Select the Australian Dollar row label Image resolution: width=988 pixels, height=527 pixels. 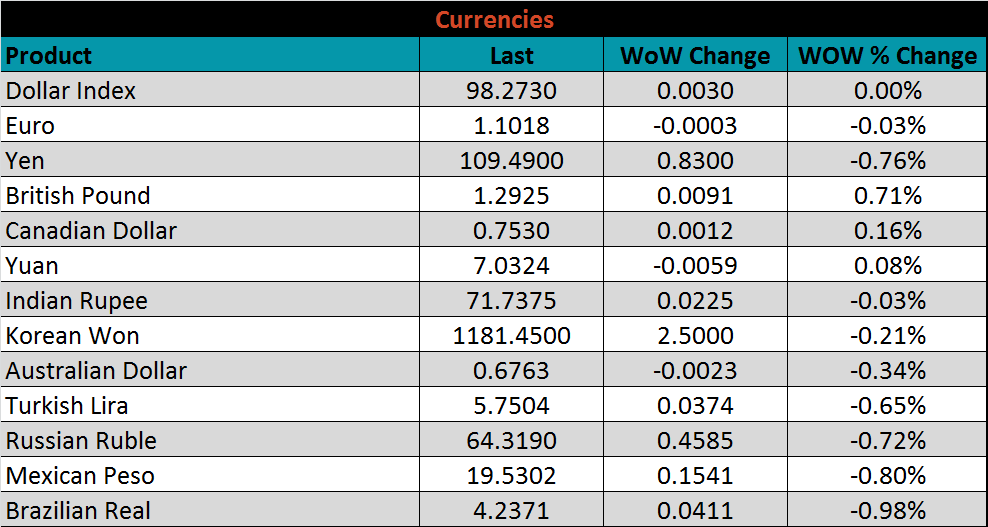96,371
